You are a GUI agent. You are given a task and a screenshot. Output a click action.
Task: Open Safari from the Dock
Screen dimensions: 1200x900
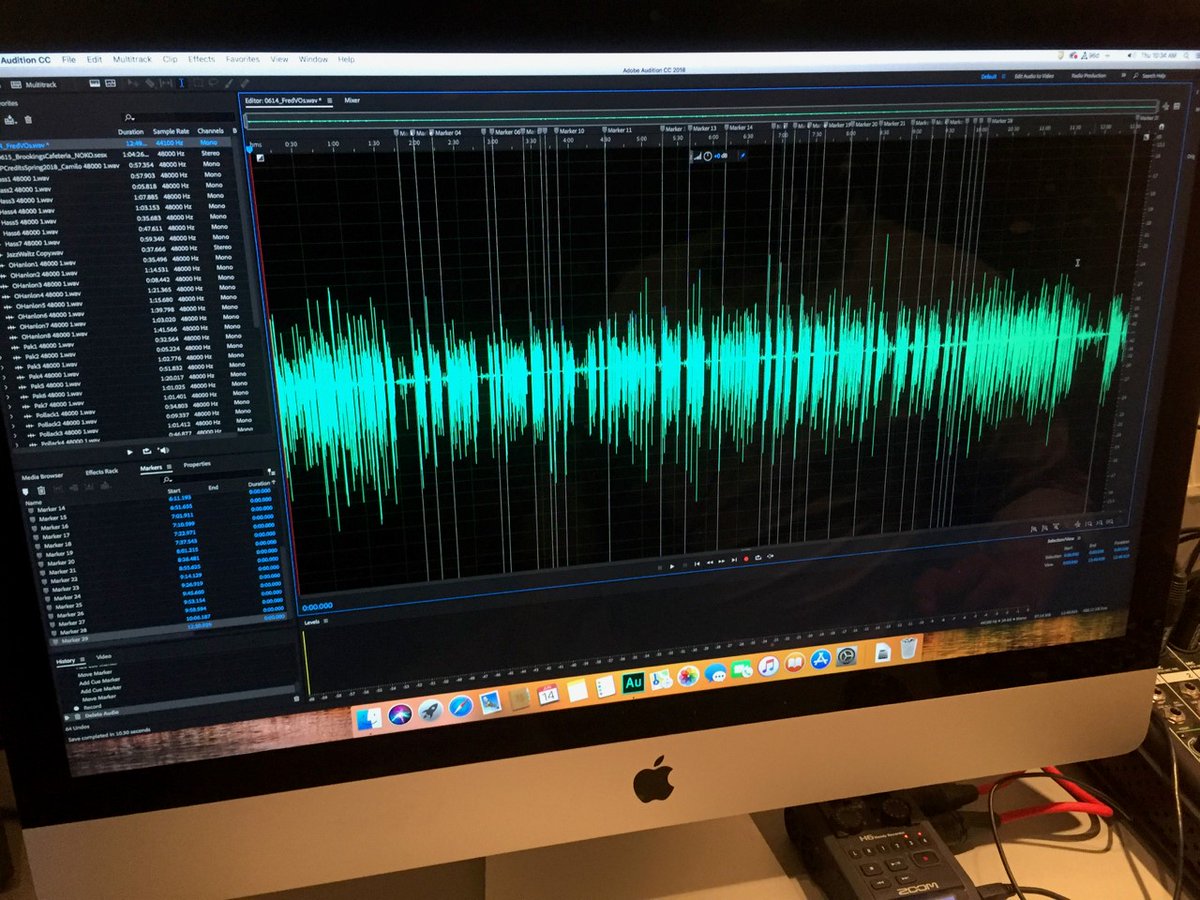pyautogui.click(x=460, y=707)
